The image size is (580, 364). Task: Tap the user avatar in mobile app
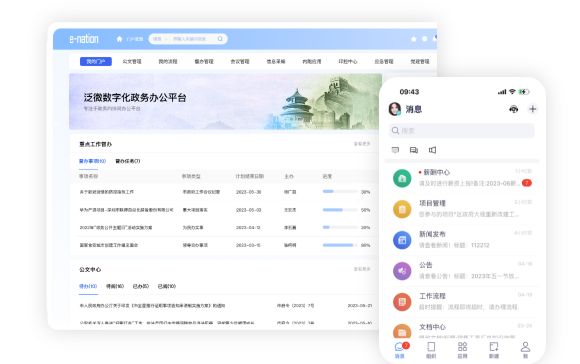coord(395,109)
